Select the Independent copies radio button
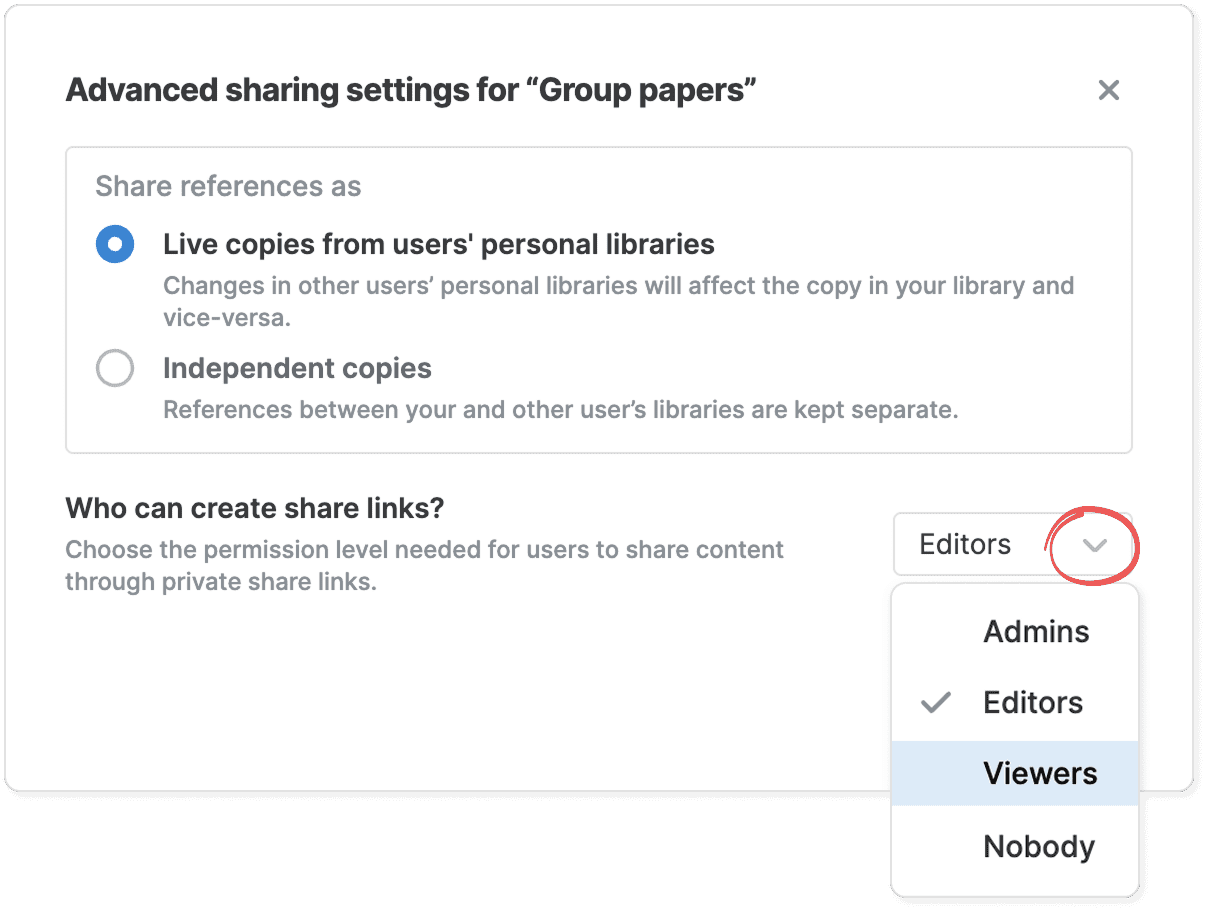The image size is (1206, 910). pos(115,368)
